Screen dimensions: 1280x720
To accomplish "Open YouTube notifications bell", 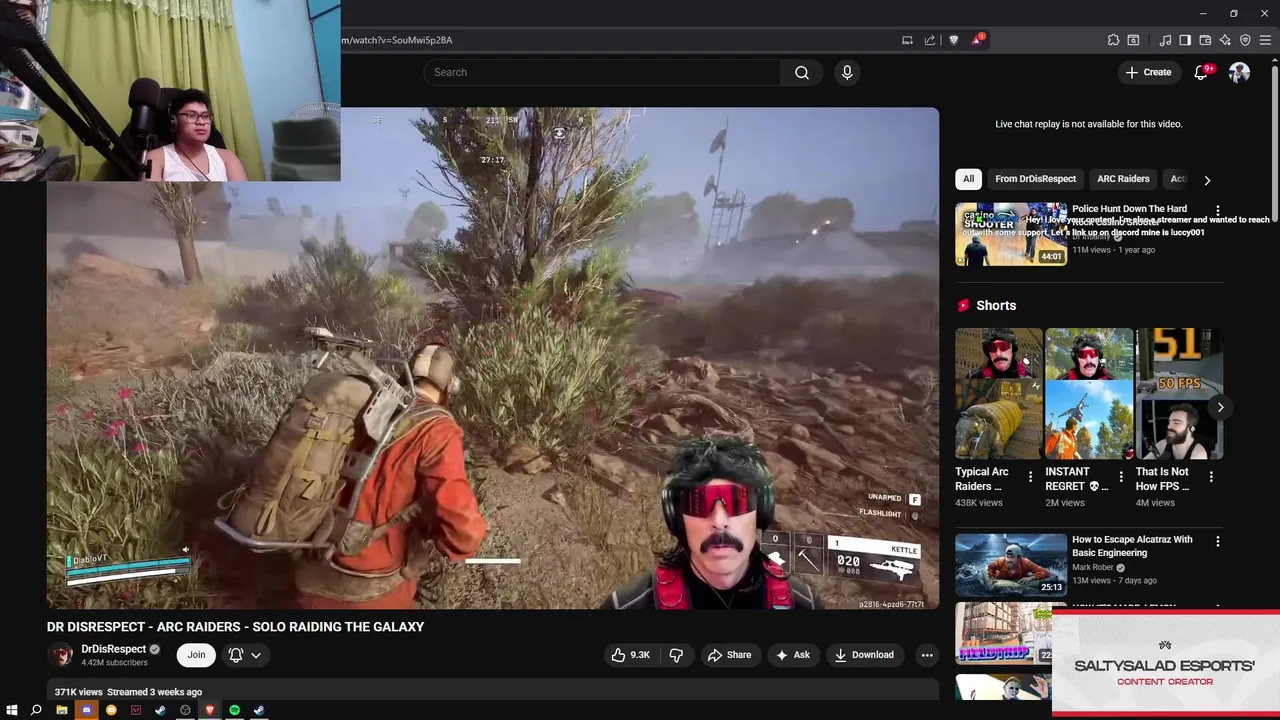I will (1202, 72).
